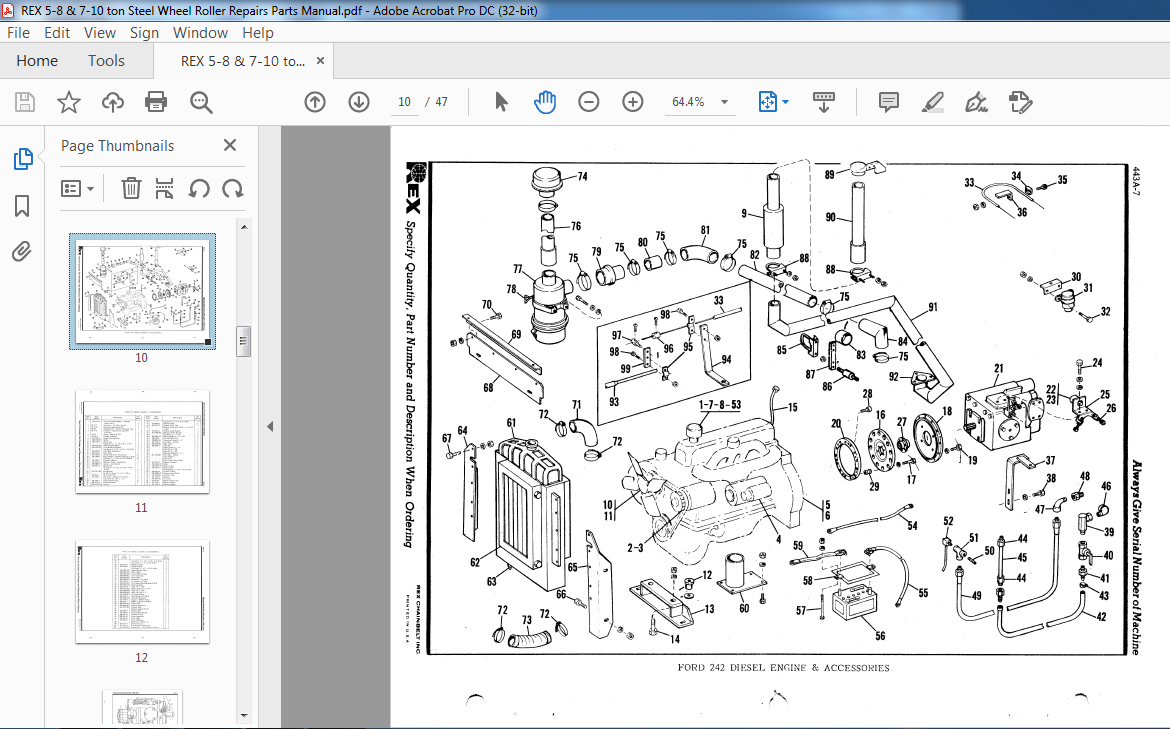
Task: Click the Fit page tool icon
Action: point(767,101)
